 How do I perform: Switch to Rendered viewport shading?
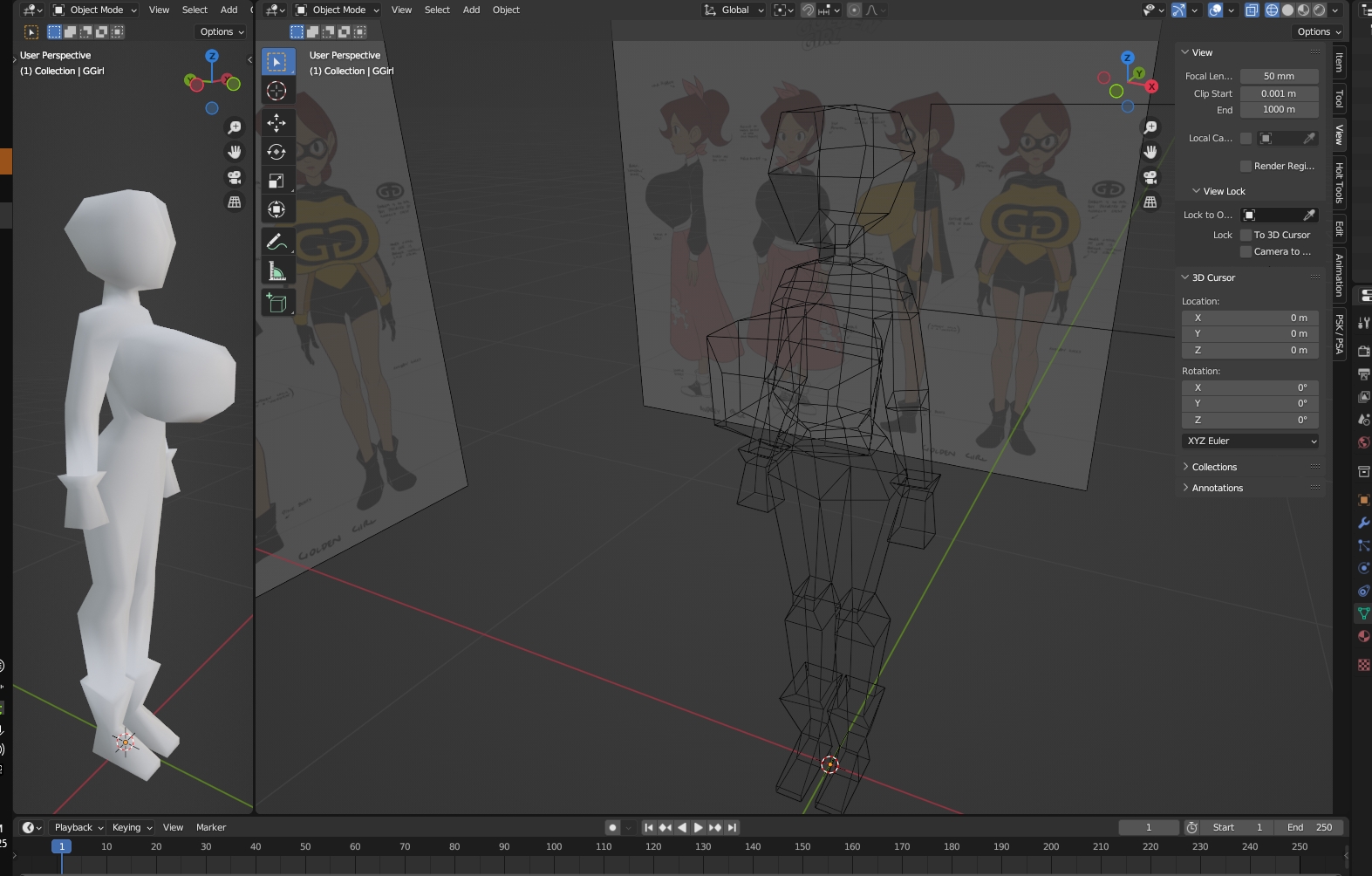point(1319,10)
